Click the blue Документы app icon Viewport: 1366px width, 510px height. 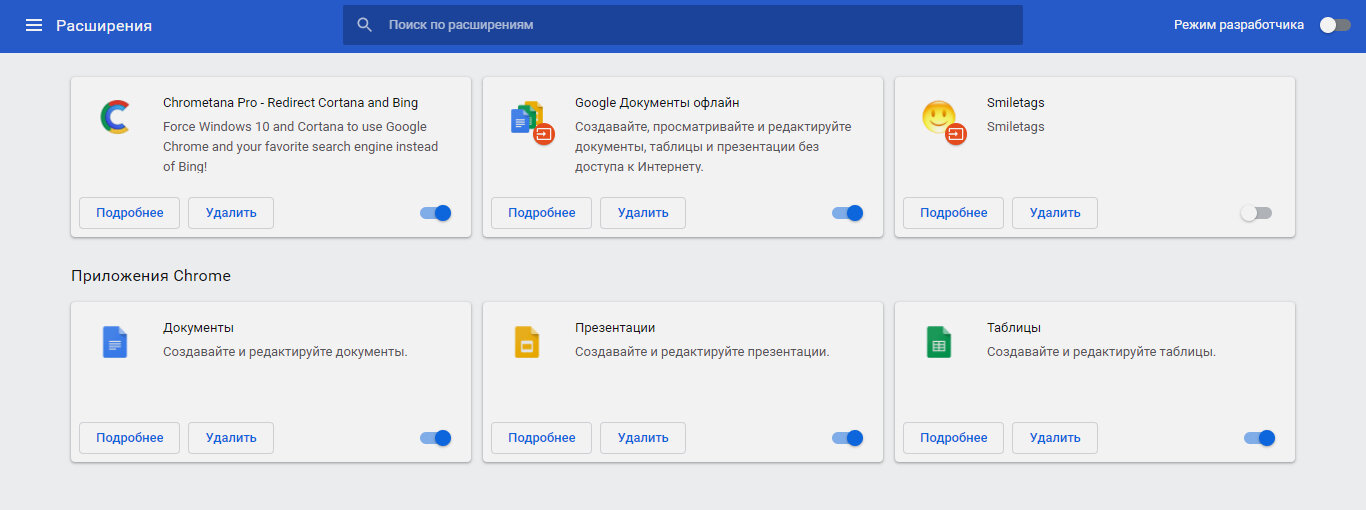point(115,342)
